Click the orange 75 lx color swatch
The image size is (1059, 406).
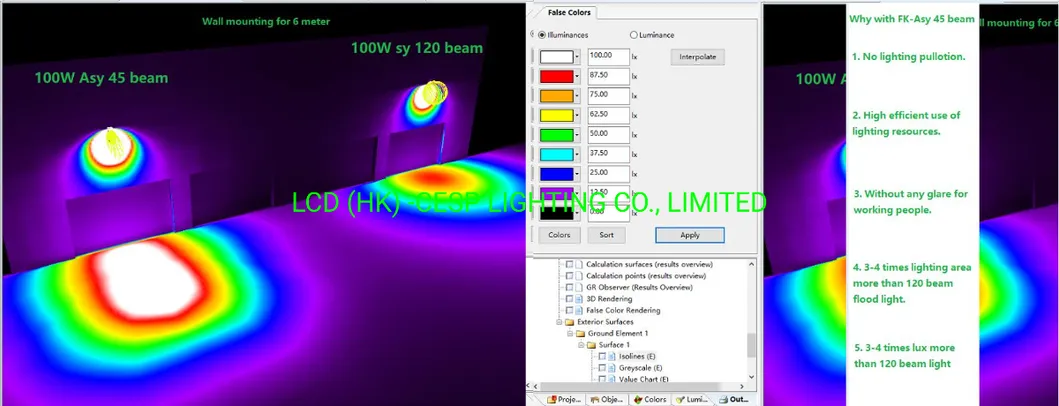pyautogui.click(x=557, y=96)
